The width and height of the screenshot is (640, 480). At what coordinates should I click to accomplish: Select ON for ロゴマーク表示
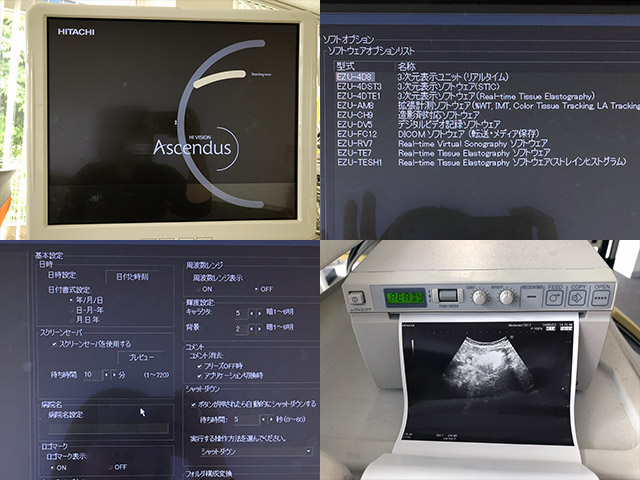58,467
